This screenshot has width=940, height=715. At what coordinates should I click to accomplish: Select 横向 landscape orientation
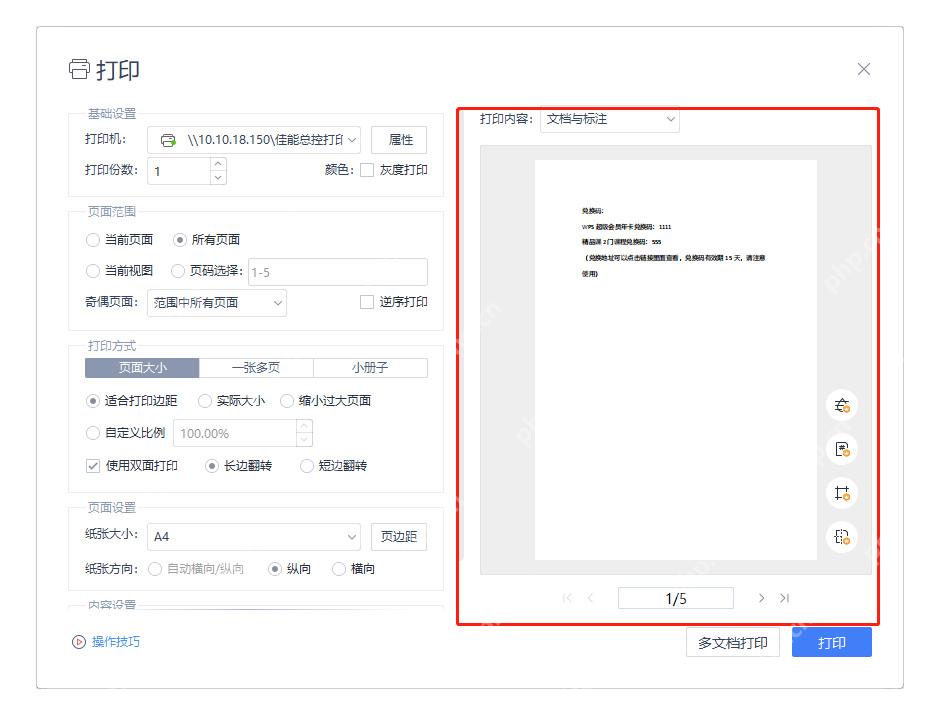pos(339,569)
